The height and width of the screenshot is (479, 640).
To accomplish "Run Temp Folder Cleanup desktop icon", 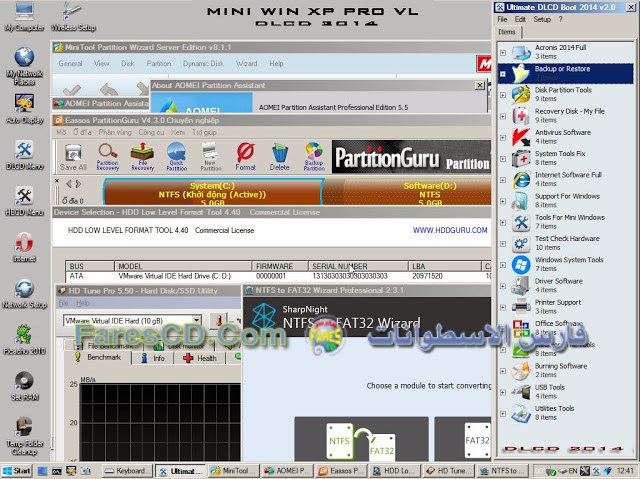I will [24, 436].
